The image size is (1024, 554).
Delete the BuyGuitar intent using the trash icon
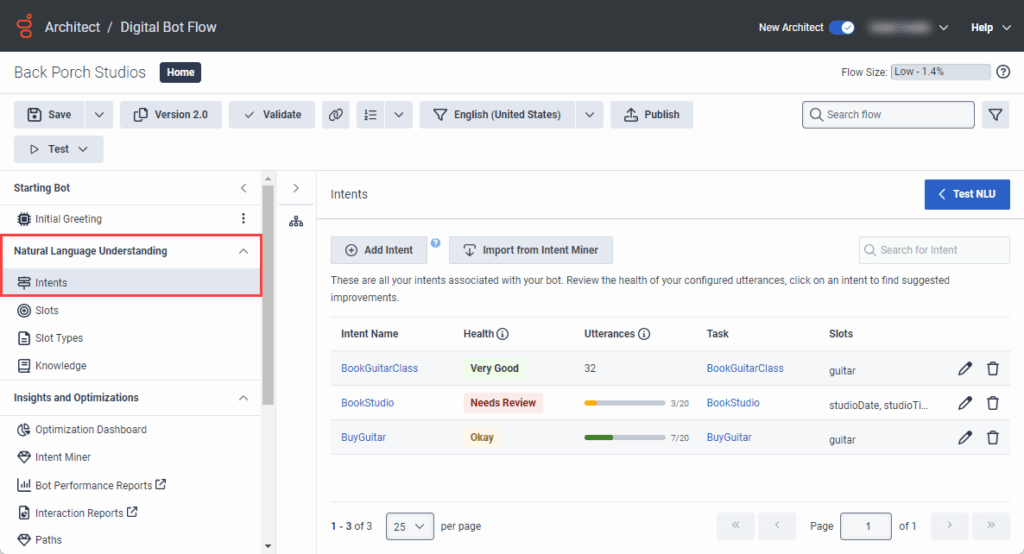[x=992, y=437]
